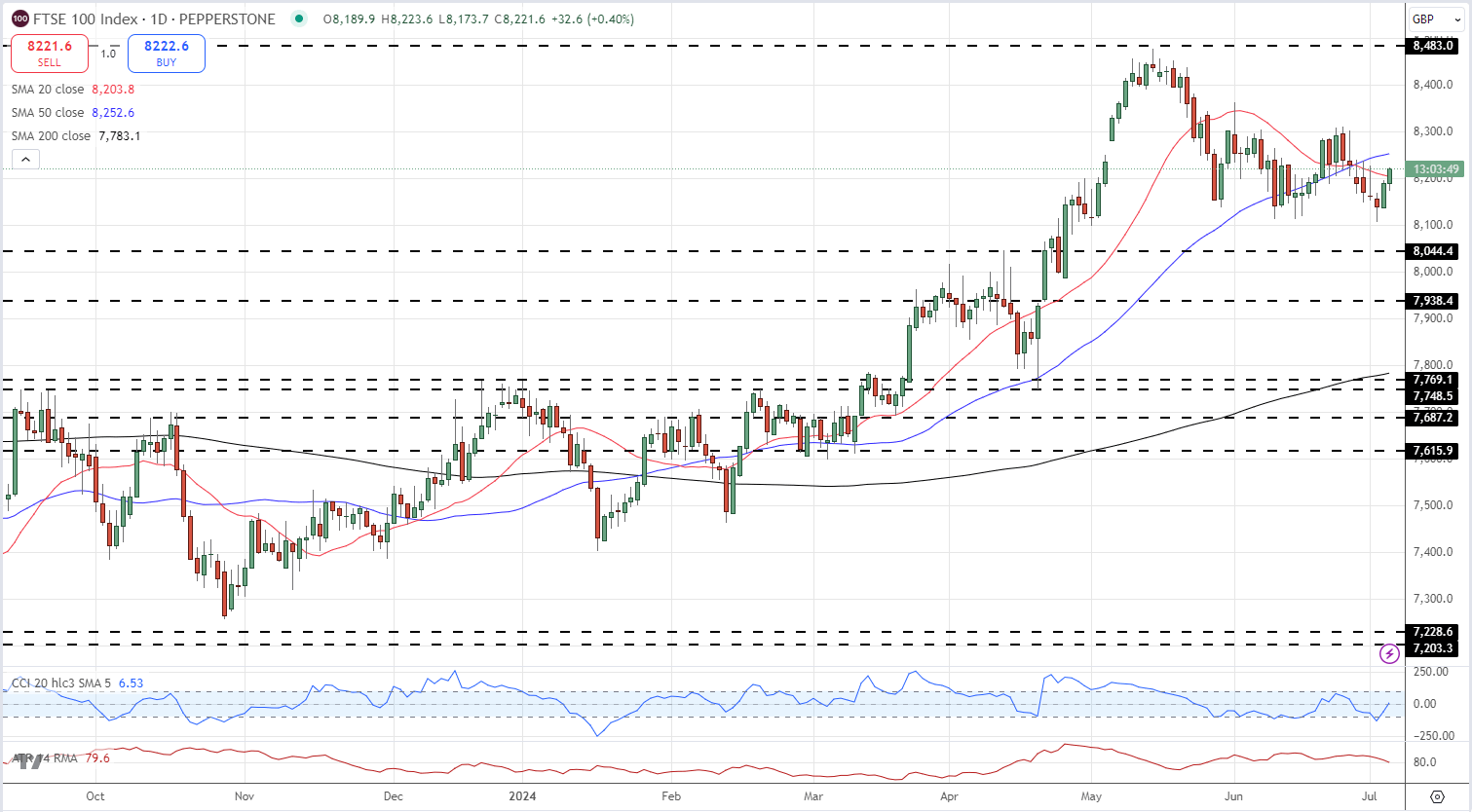Click the FTSE 100 Index symbol title

pyautogui.click(x=154, y=18)
